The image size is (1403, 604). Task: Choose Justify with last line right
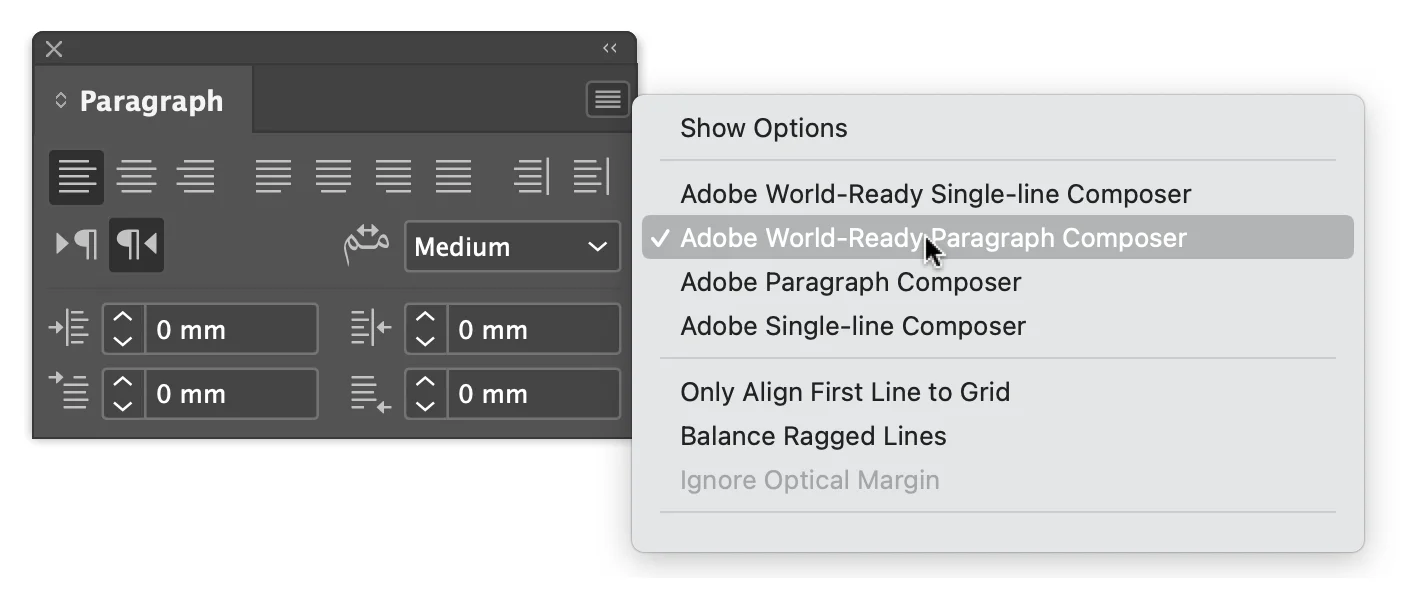[393, 177]
